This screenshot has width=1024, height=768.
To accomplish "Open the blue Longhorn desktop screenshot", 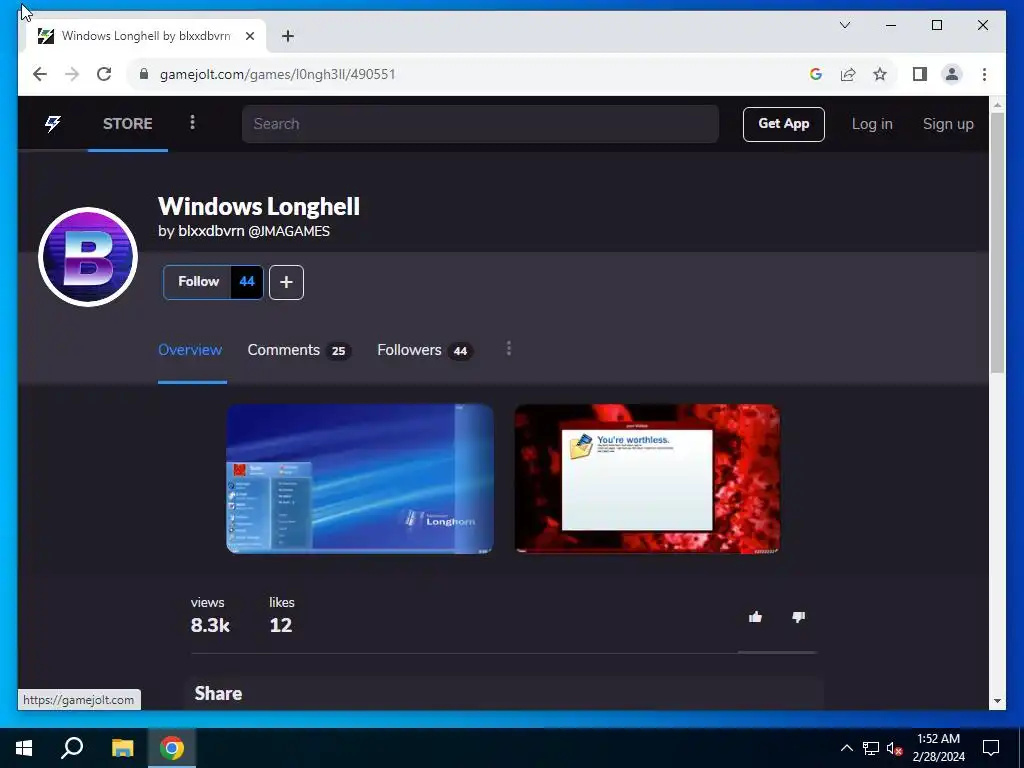I will (360, 479).
